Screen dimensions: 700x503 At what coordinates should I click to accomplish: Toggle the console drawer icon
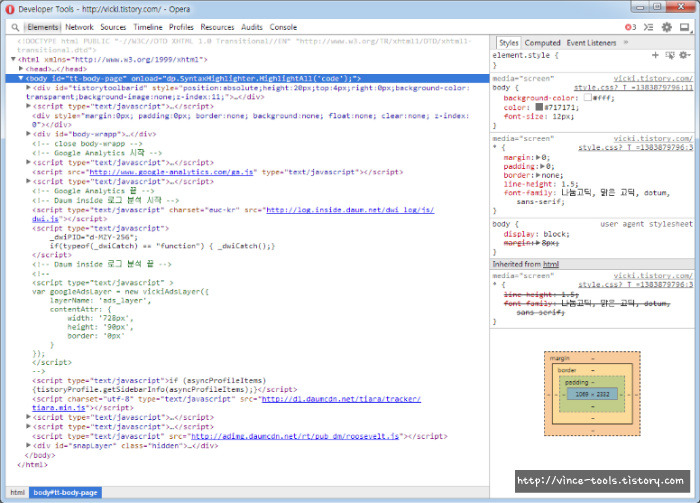[648, 27]
